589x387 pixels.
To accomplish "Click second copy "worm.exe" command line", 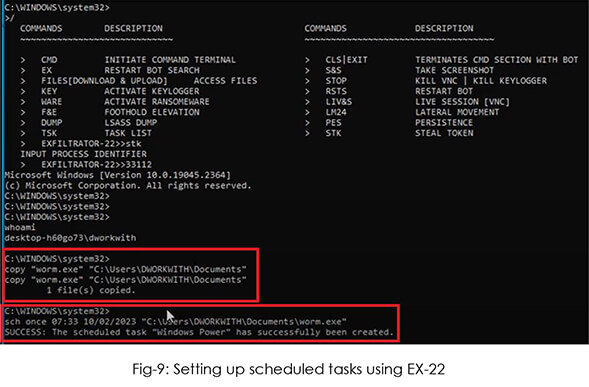I will pos(125,280).
